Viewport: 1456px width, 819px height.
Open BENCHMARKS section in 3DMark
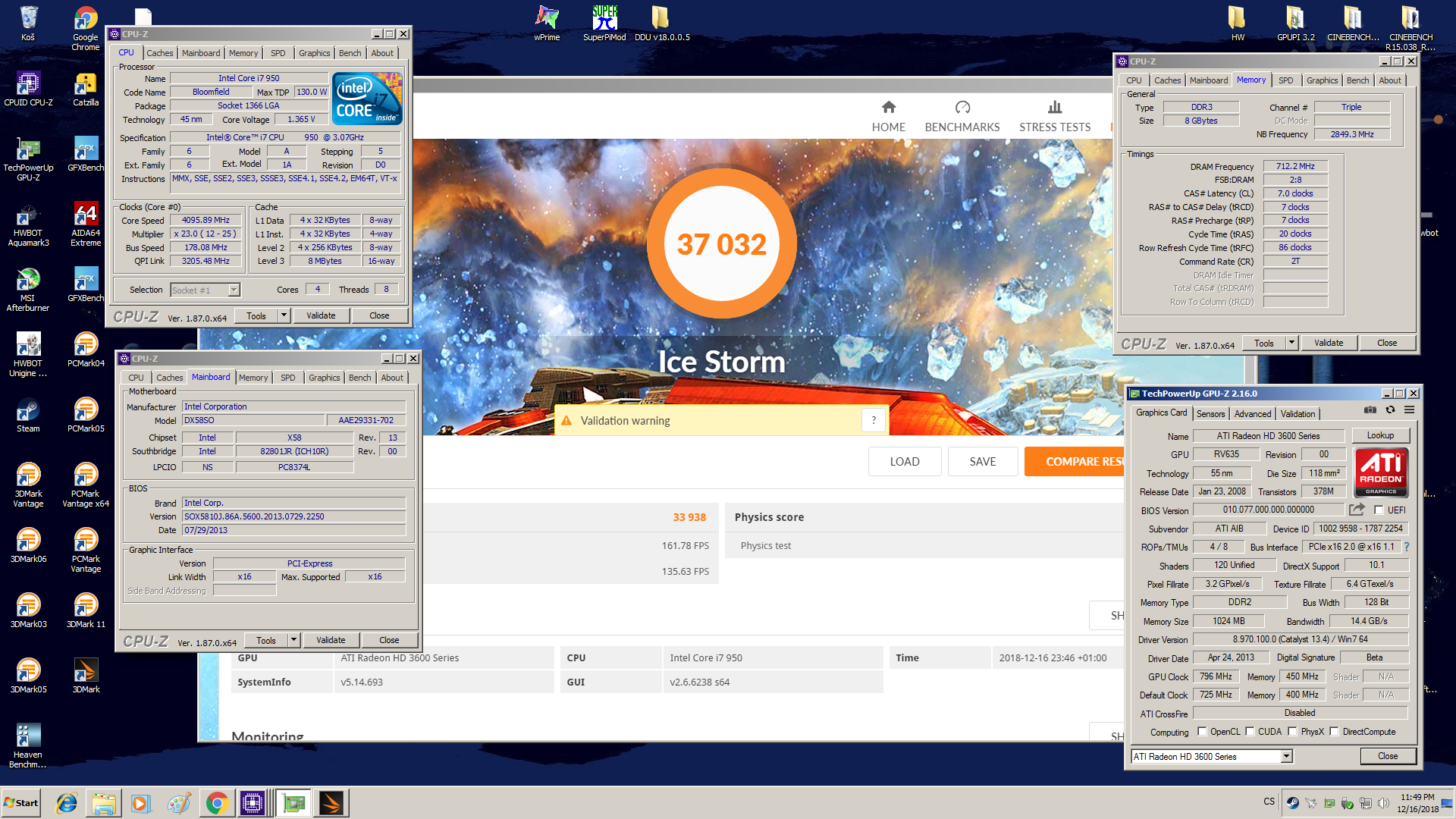[962, 116]
